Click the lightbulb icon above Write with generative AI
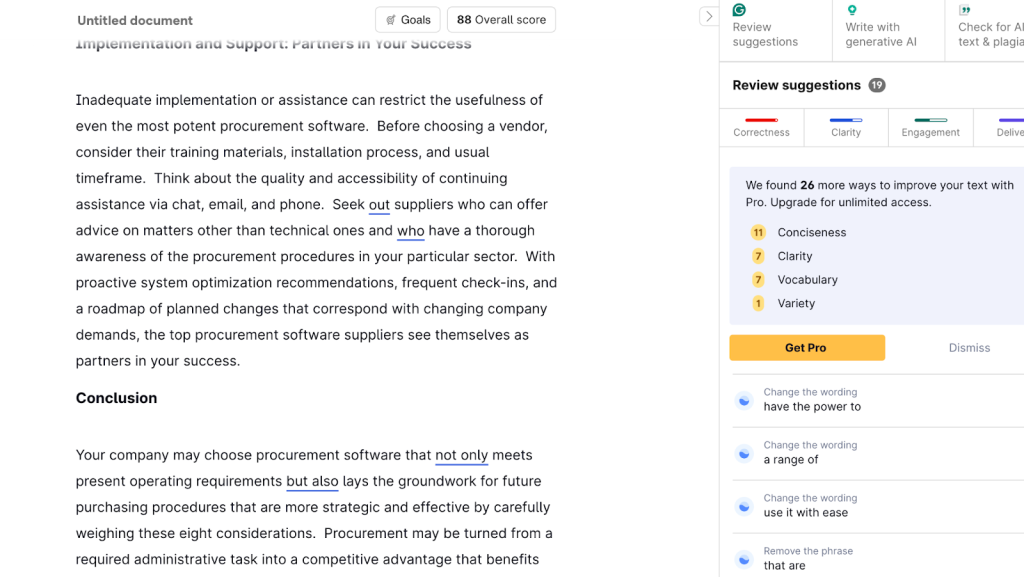Image resolution: width=1024 pixels, height=577 pixels. [852, 10]
